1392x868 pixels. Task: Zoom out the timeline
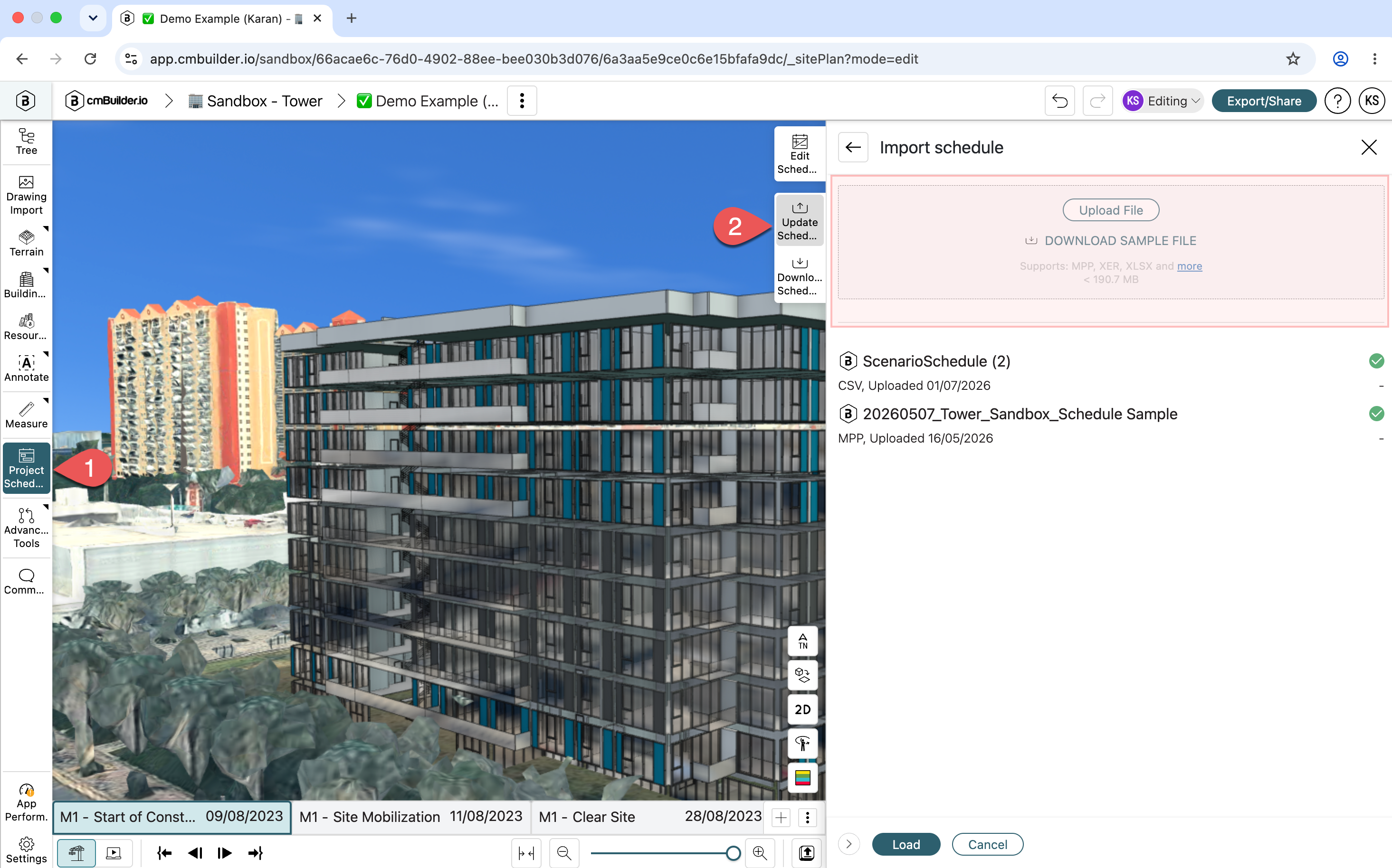tap(564, 853)
